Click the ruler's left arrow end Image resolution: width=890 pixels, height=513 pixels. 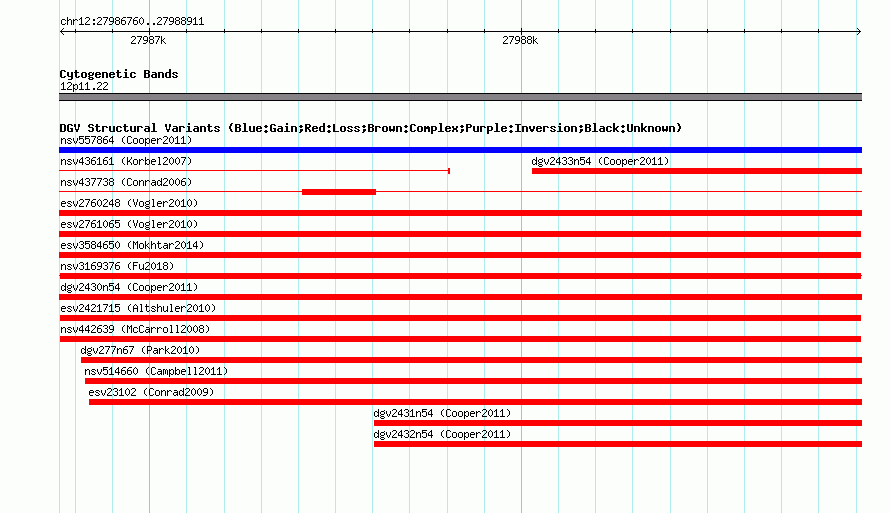click(x=62, y=32)
